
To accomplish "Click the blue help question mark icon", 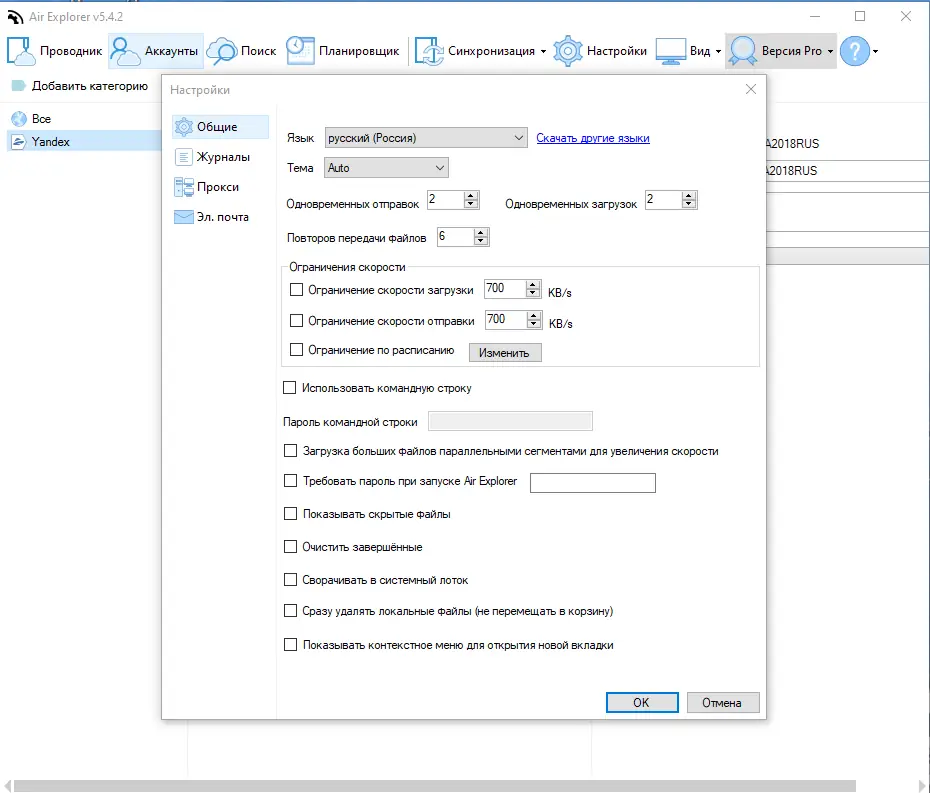I will coord(855,51).
